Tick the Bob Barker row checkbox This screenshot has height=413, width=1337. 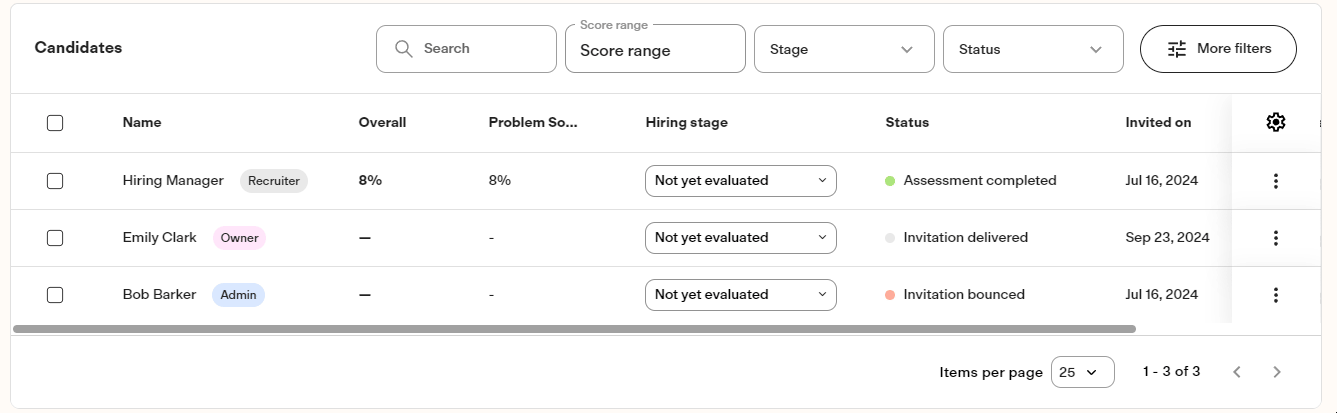point(55,295)
